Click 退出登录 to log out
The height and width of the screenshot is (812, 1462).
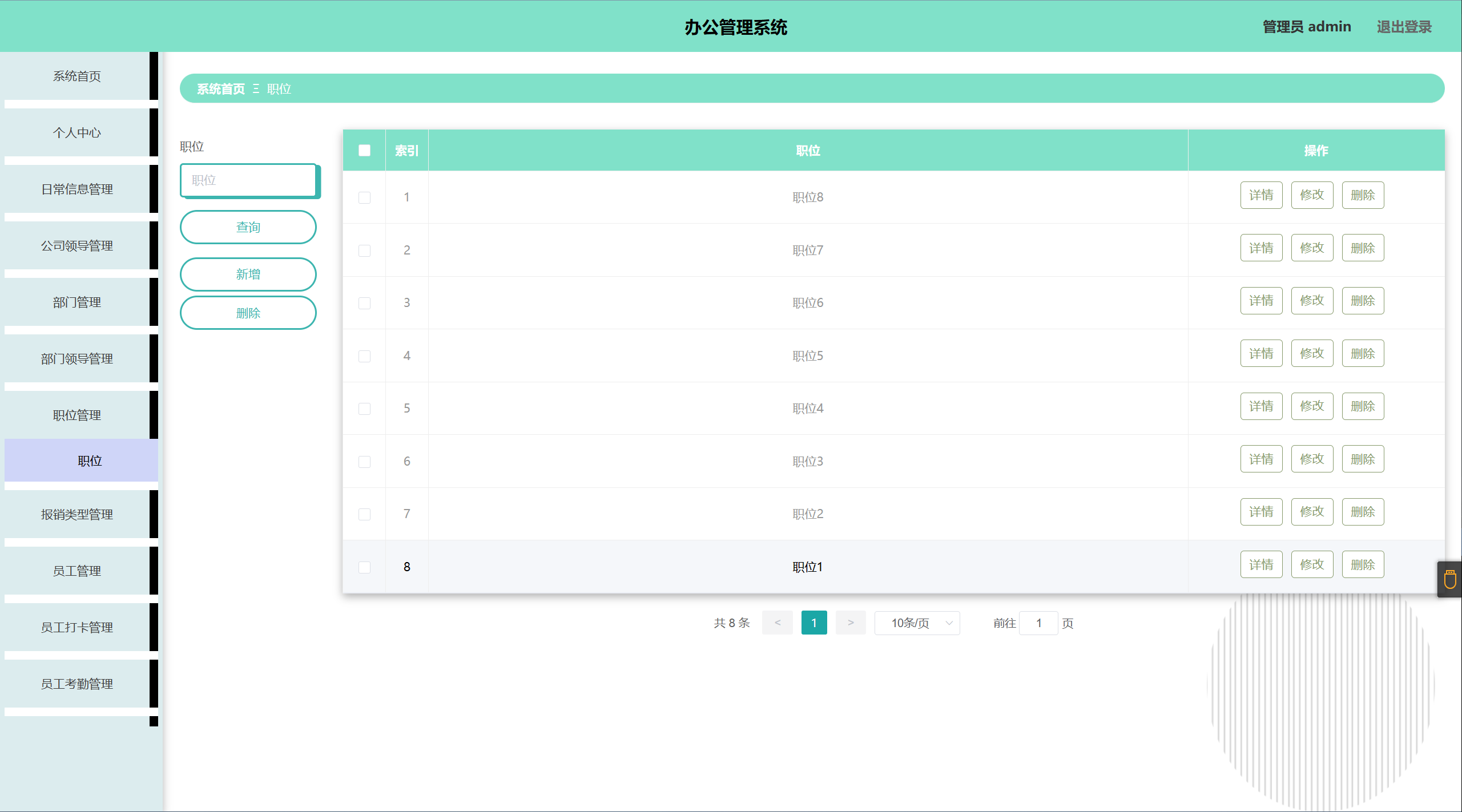[x=1404, y=27]
